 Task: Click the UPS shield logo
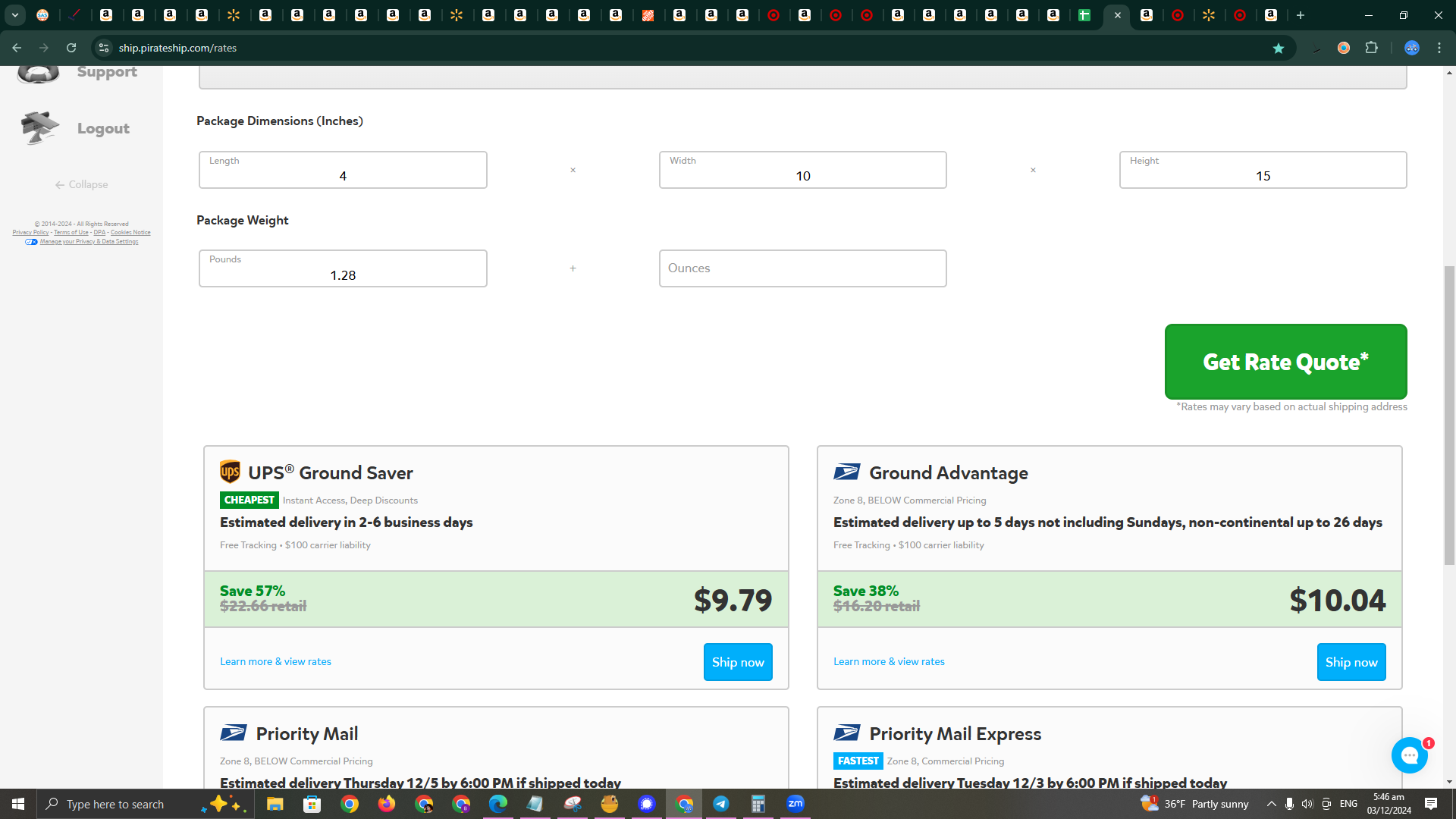tap(230, 472)
